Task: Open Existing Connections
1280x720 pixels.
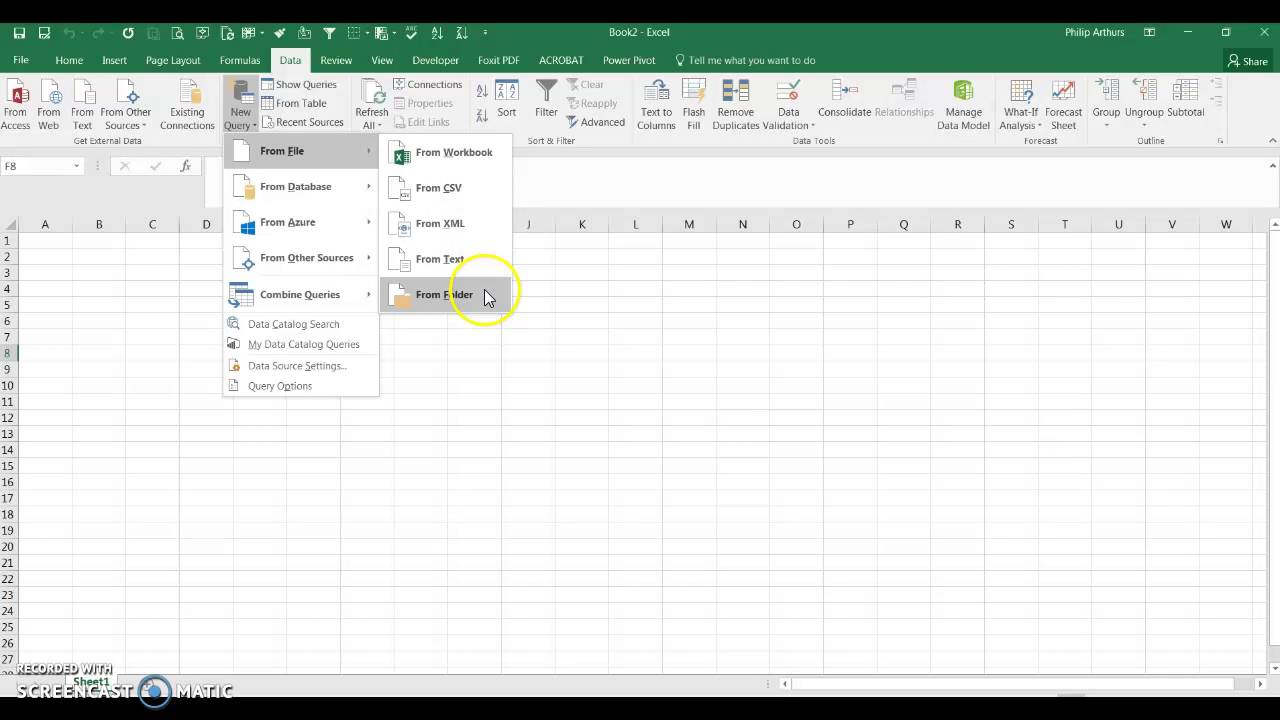Action: click(x=187, y=105)
